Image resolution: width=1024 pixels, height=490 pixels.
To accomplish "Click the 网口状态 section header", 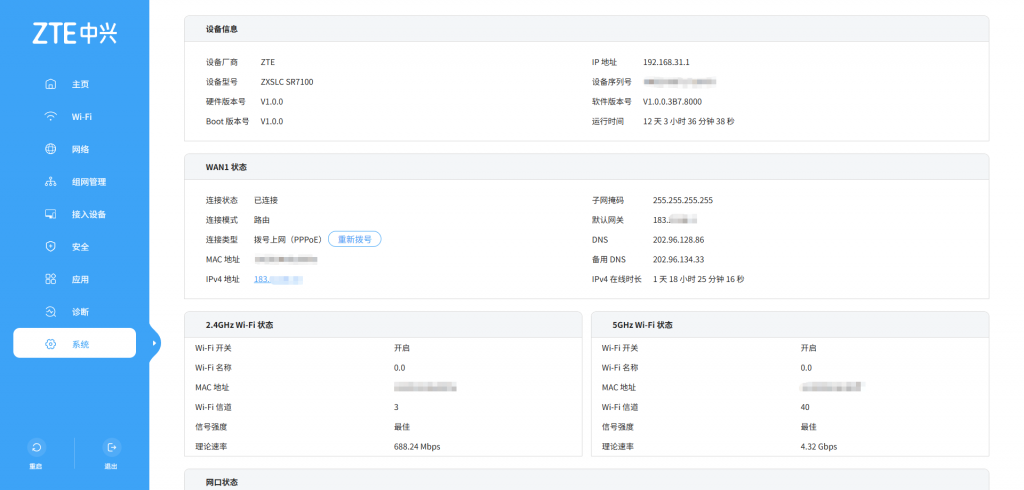I will tap(221, 482).
